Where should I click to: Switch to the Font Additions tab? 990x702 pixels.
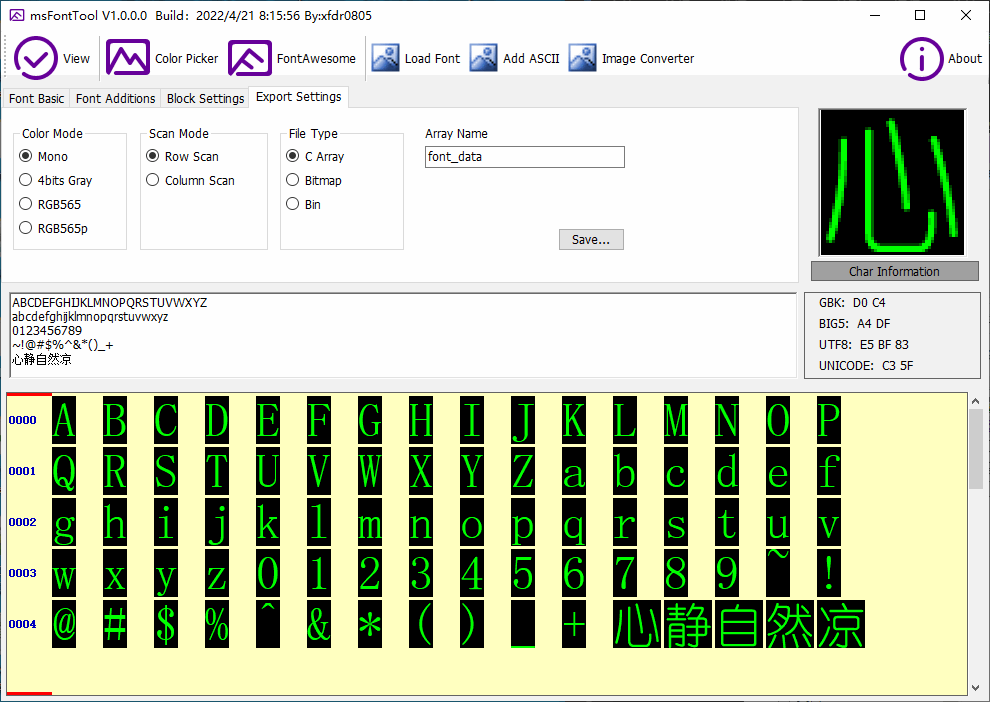point(115,98)
